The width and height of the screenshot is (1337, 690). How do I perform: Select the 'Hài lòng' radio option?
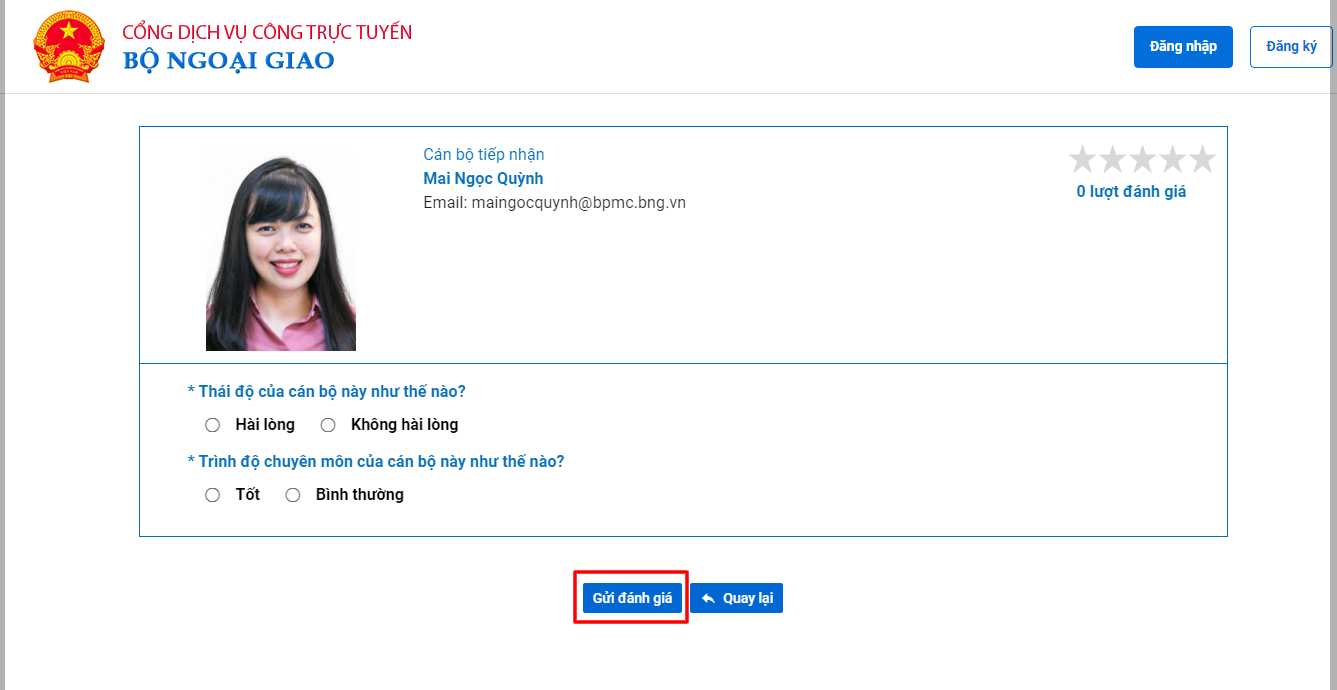pyautogui.click(x=212, y=425)
